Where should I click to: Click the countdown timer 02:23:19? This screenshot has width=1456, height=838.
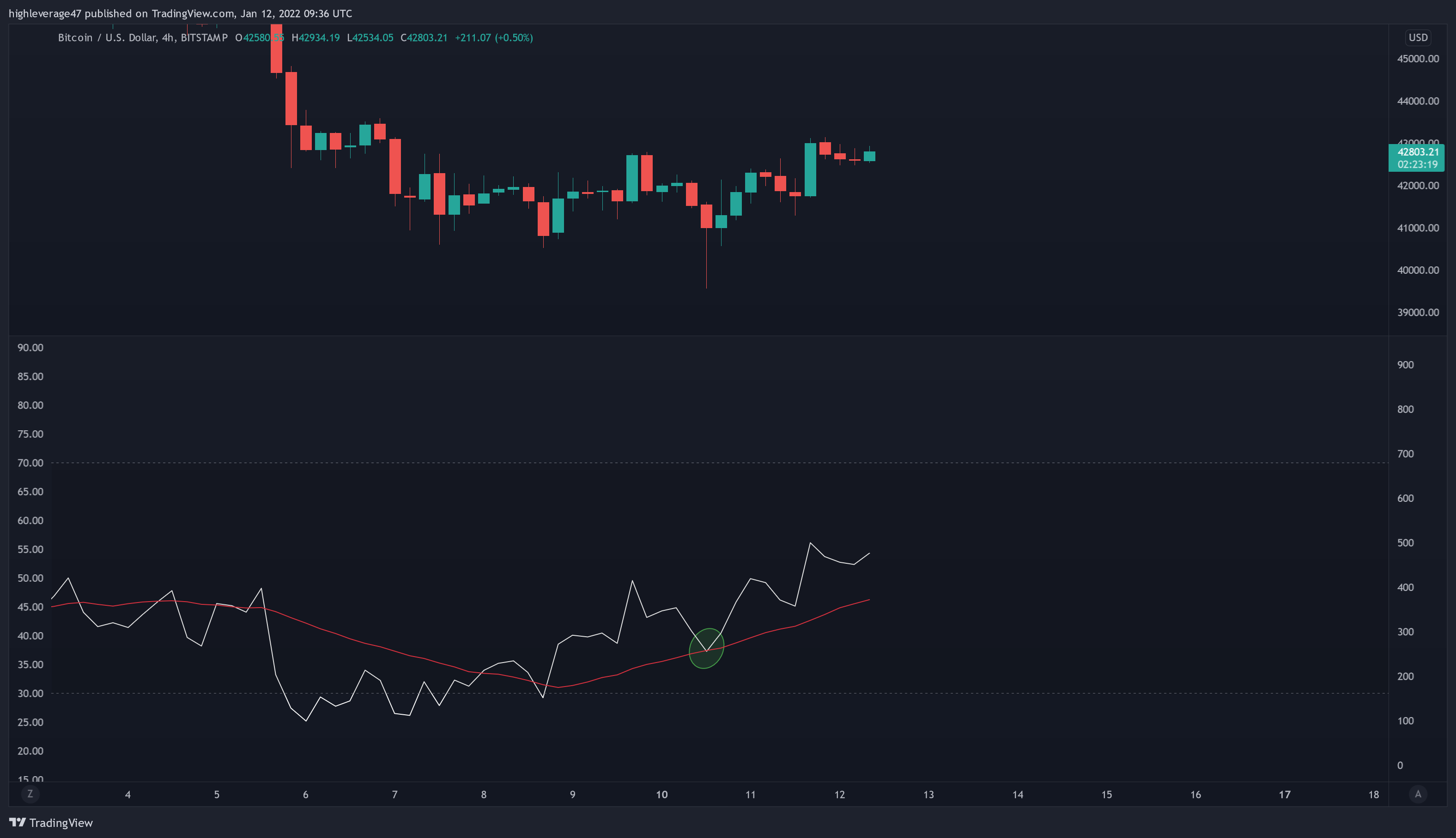point(1417,165)
